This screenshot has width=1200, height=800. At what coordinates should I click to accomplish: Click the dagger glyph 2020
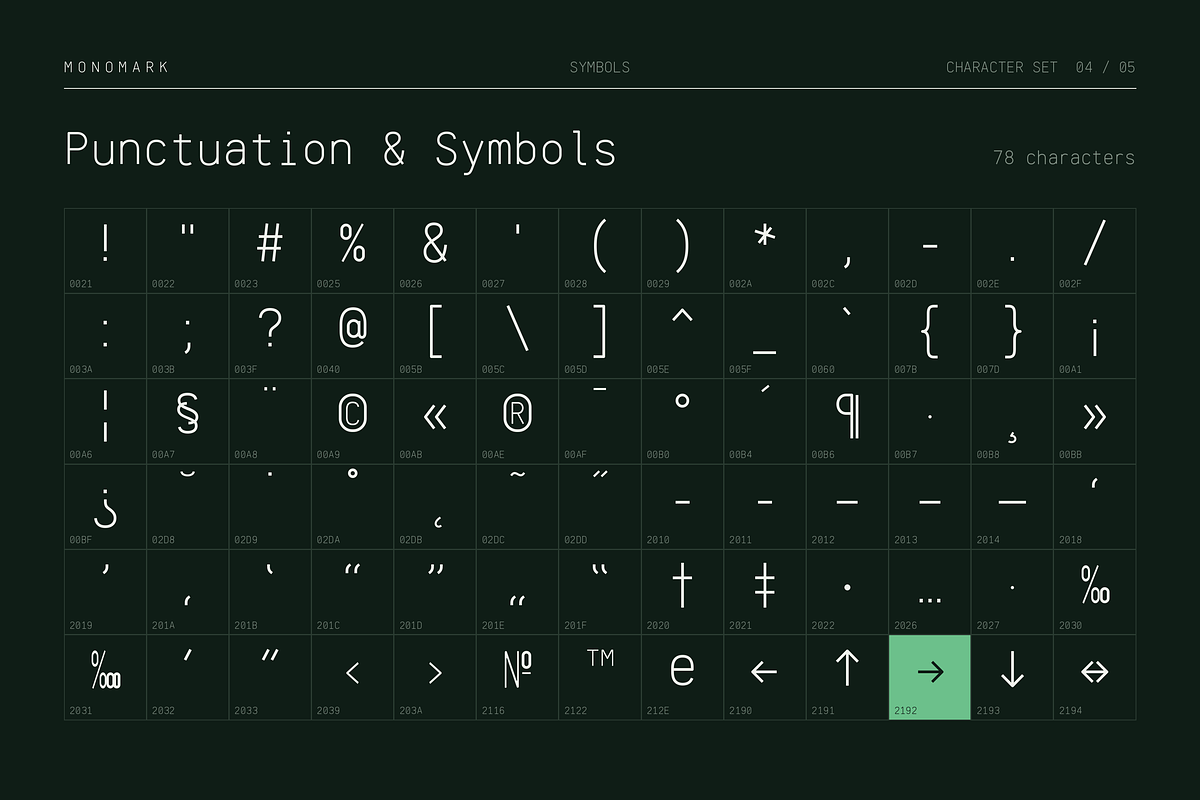pos(681,591)
